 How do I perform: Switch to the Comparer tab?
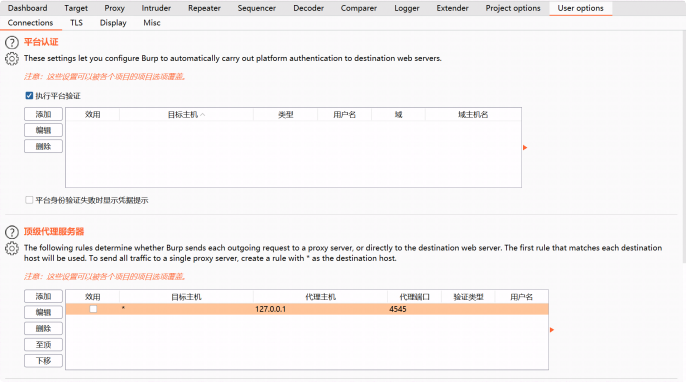pyautogui.click(x=359, y=8)
